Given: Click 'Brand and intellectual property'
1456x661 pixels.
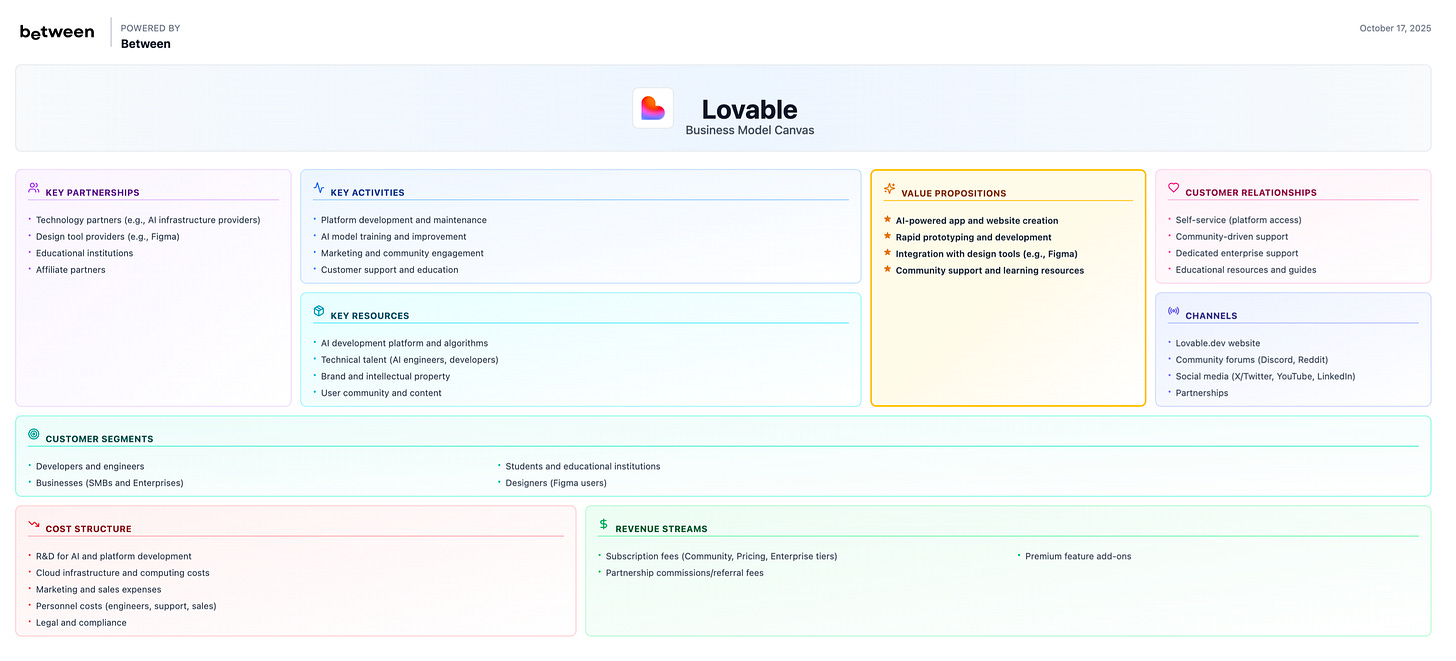Looking at the screenshot, I should (x=386, y=376).
